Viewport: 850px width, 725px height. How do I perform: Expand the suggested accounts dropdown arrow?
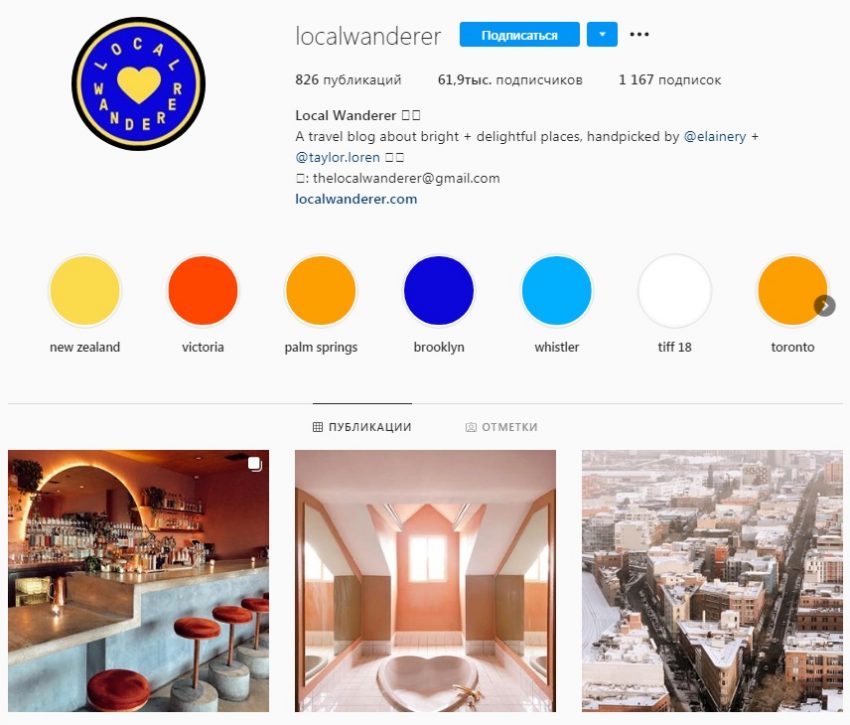click(602, 35)
